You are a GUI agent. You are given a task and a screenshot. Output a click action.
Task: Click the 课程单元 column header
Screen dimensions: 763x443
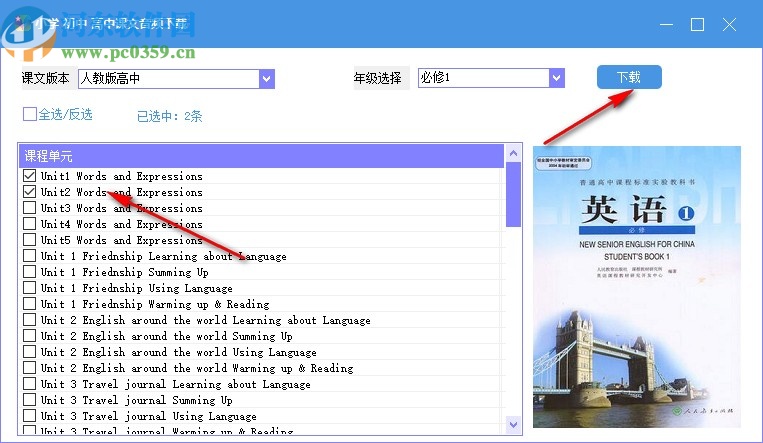tap(261, 156)
